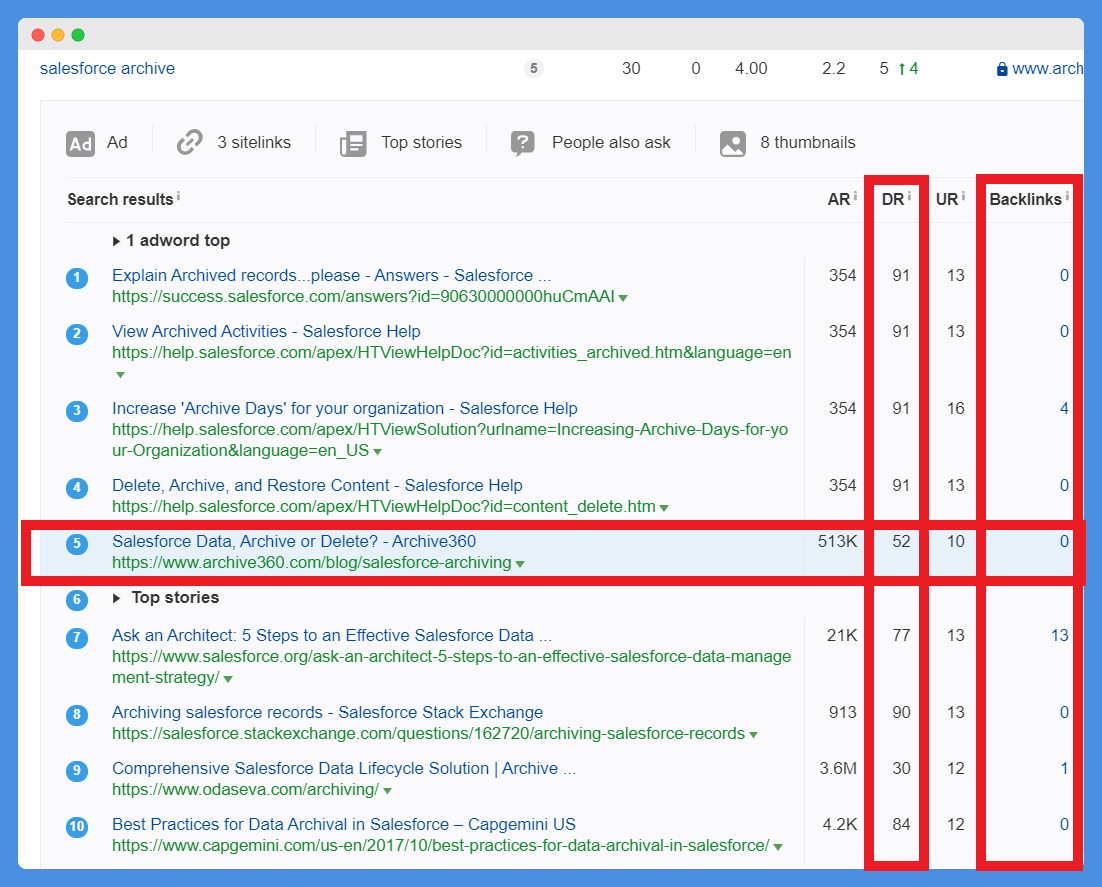The width and height of the screenshot is (1102, 887).
Task: Open the www.arch URL link
Action: pos(1047,68)
